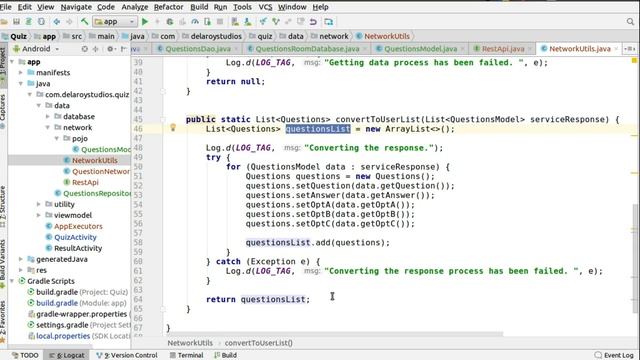
Task: Open the TODO tool window
Action: pos(25,355)
